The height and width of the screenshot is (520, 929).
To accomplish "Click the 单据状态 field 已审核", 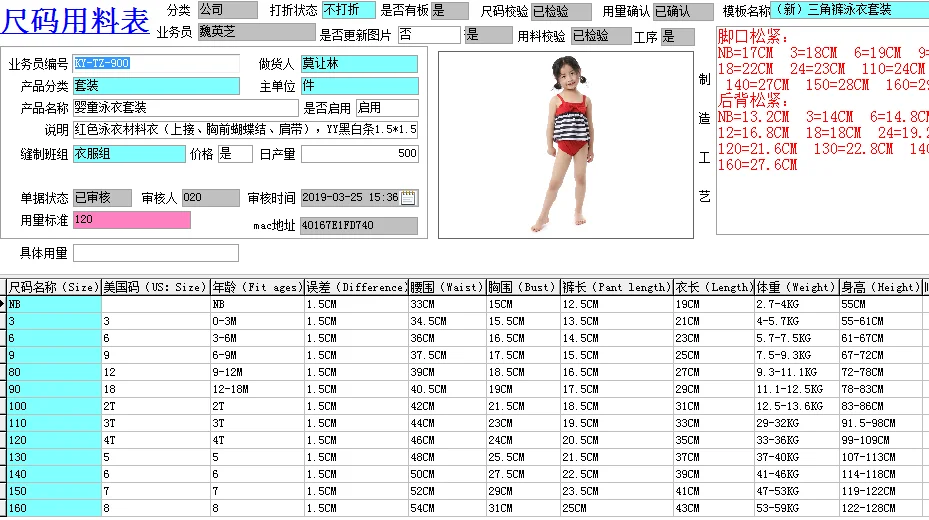I will pos(102,198).
